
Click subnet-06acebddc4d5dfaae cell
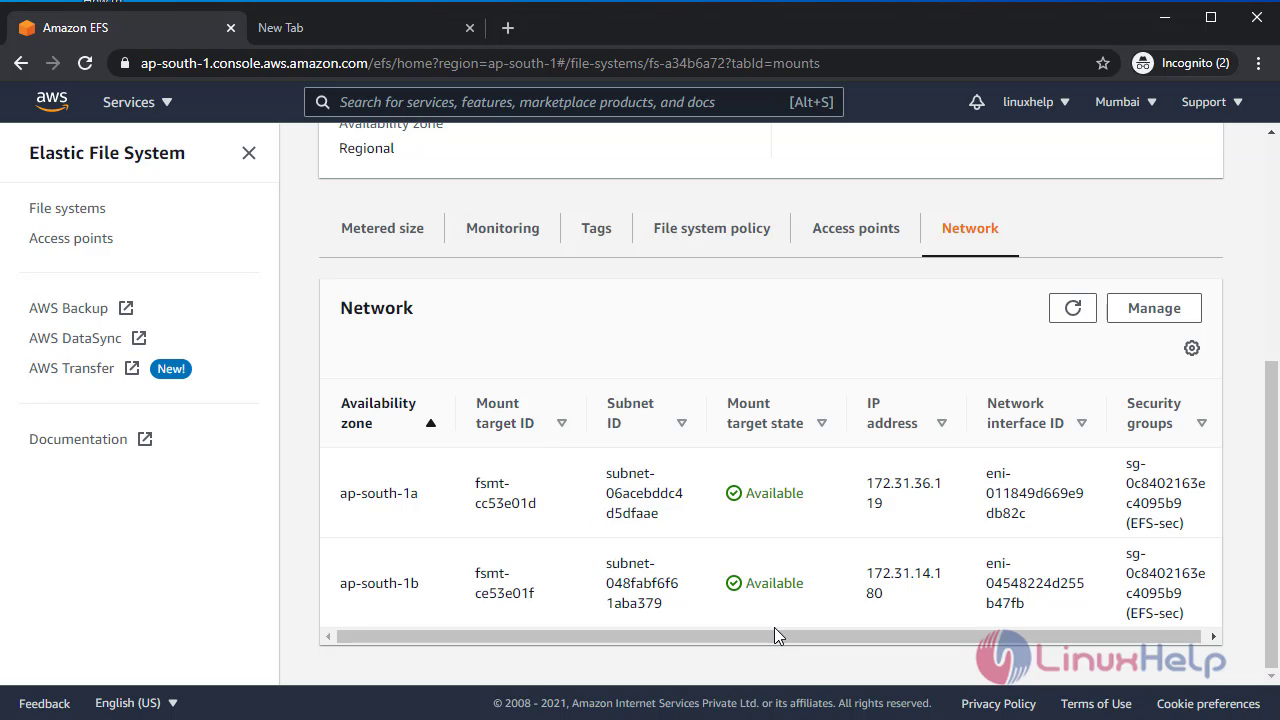coord(644,493)
